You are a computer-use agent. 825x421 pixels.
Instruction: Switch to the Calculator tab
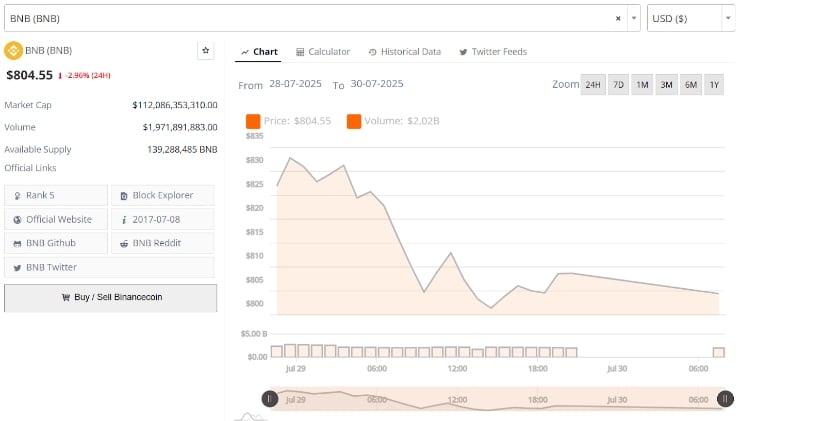[323, 52]
